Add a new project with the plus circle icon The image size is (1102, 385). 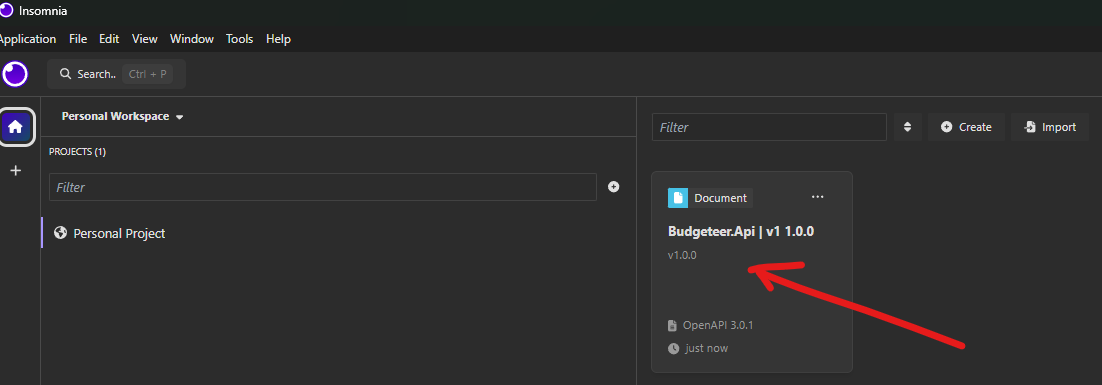(614, 187)
